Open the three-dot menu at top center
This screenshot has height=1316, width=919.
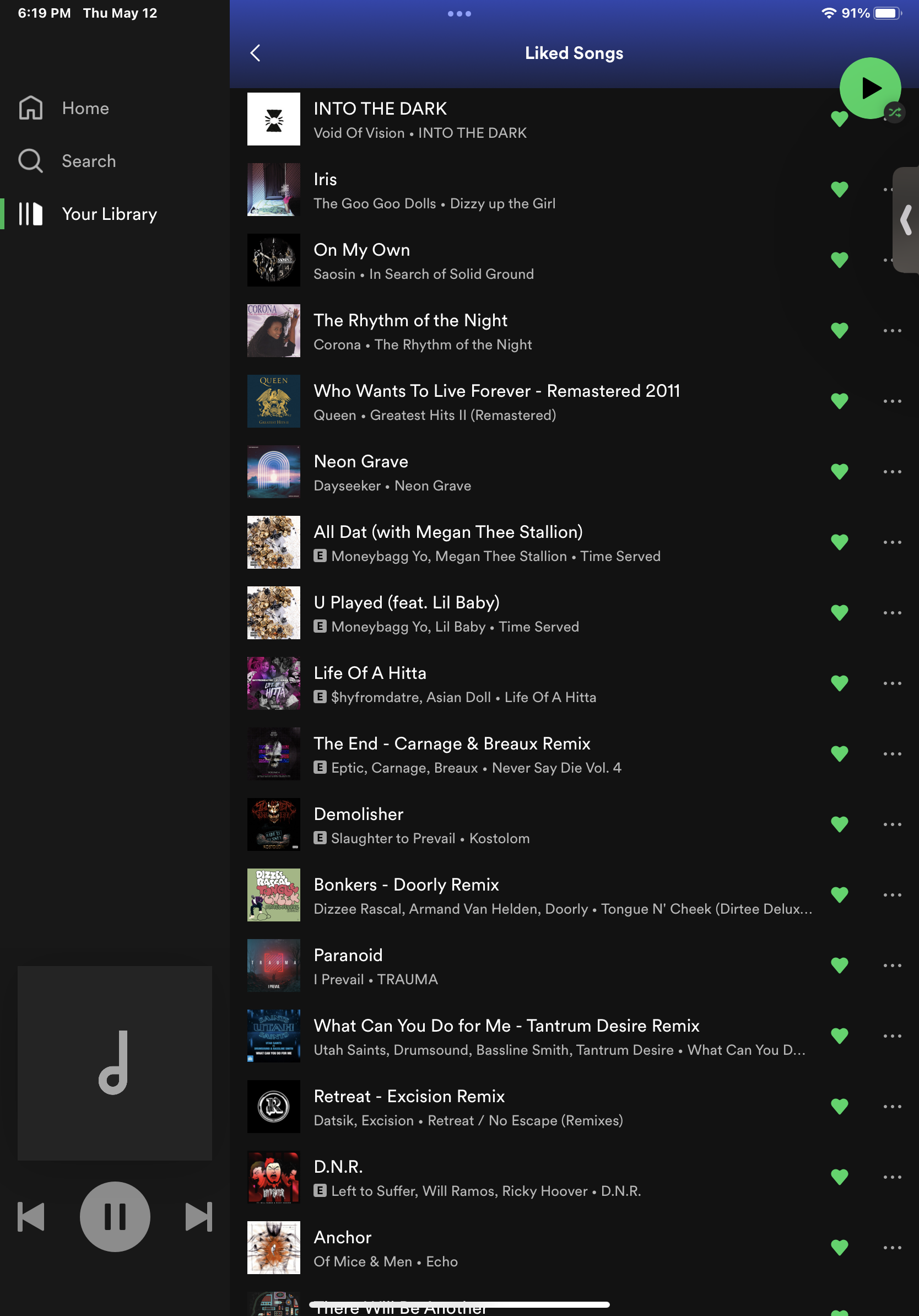pyautogui.click(x=459, y=14)
